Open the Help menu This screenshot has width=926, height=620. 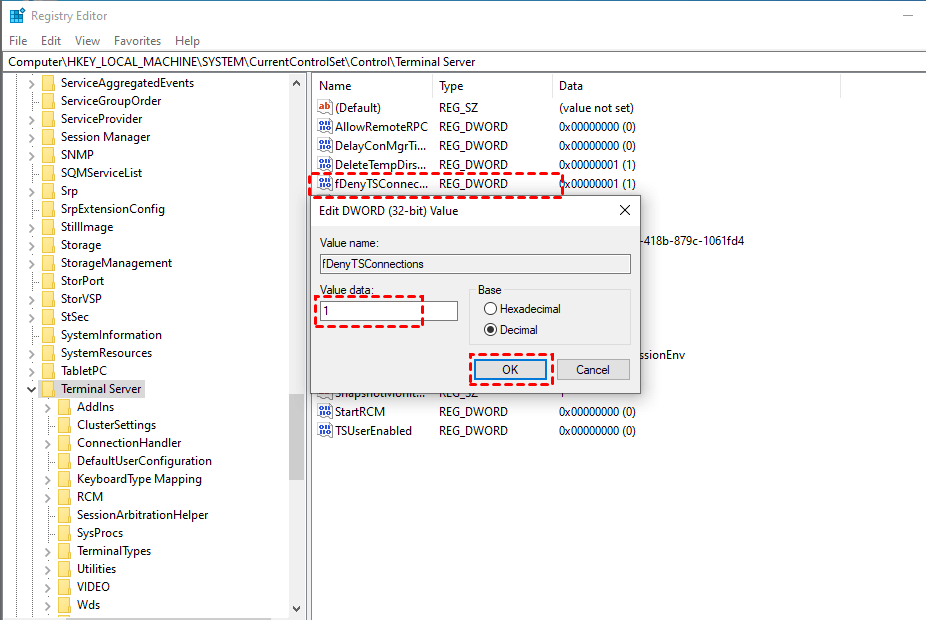click(x=187, y=41)
